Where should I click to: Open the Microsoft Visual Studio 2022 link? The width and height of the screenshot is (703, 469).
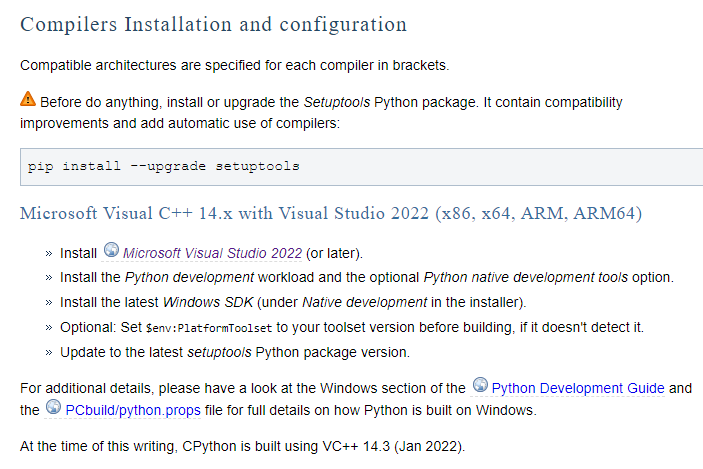coord(212,253)
